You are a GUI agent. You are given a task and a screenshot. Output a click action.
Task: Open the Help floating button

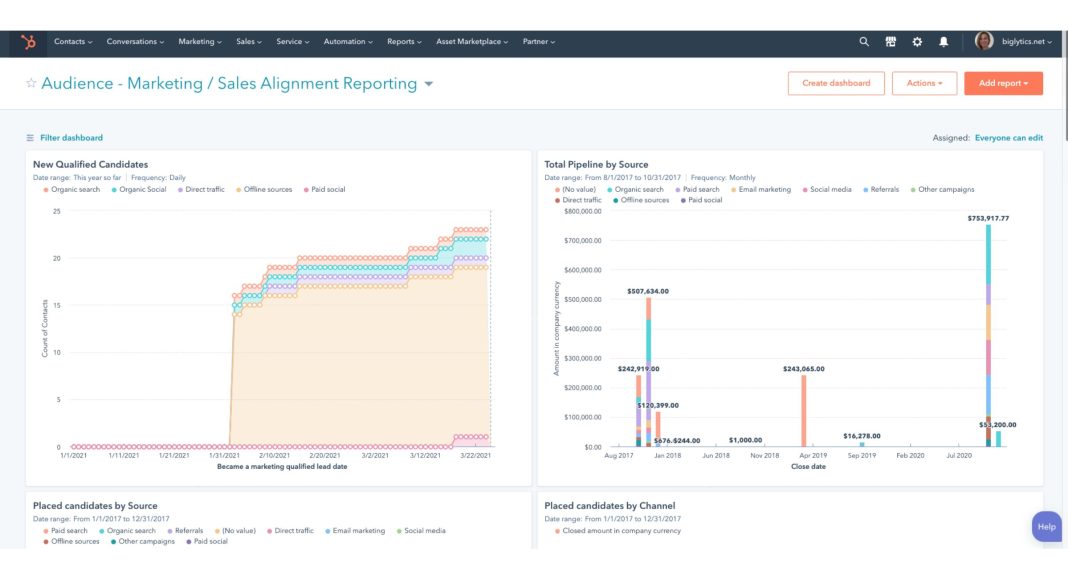1046,526
